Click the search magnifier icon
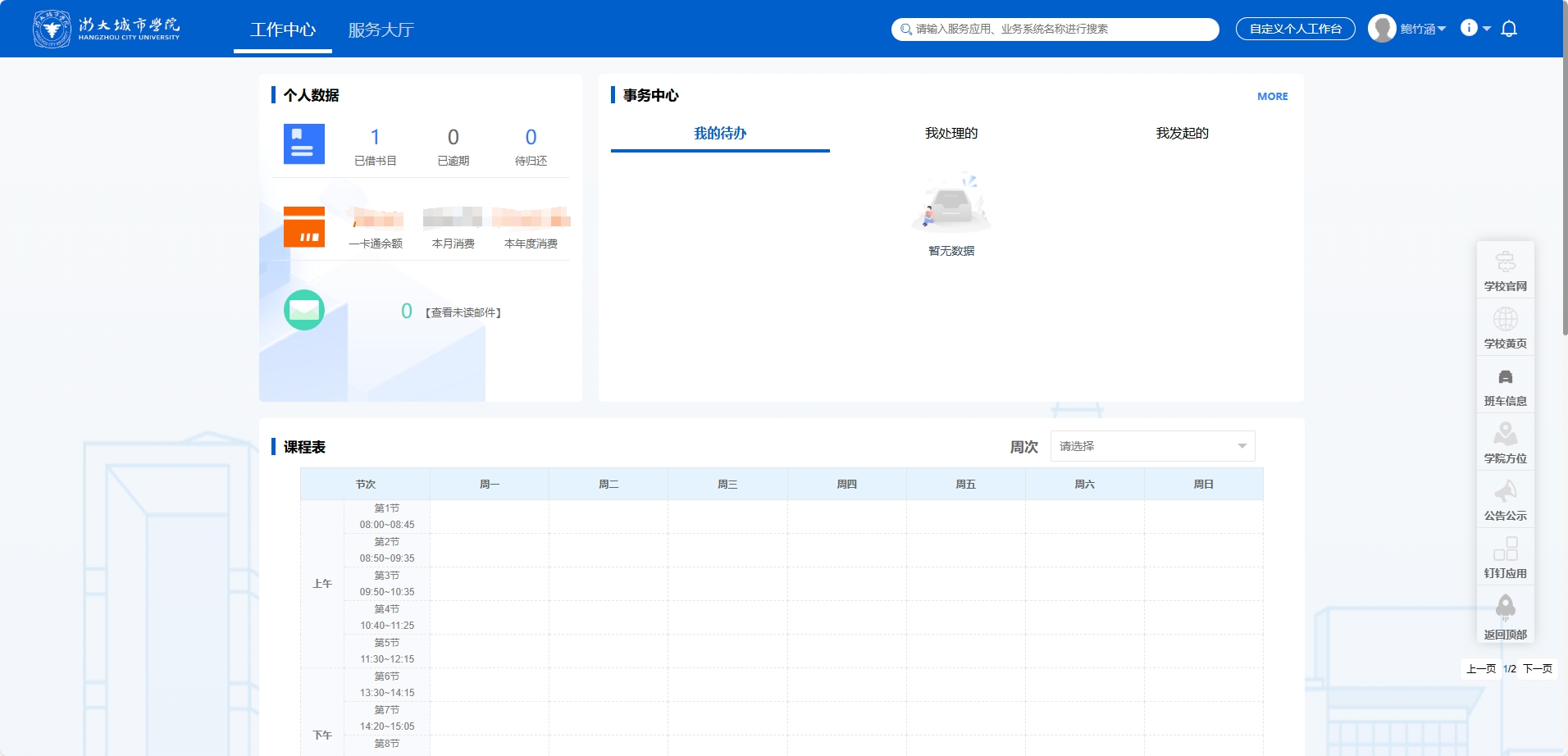 click(x=905, y=30)
